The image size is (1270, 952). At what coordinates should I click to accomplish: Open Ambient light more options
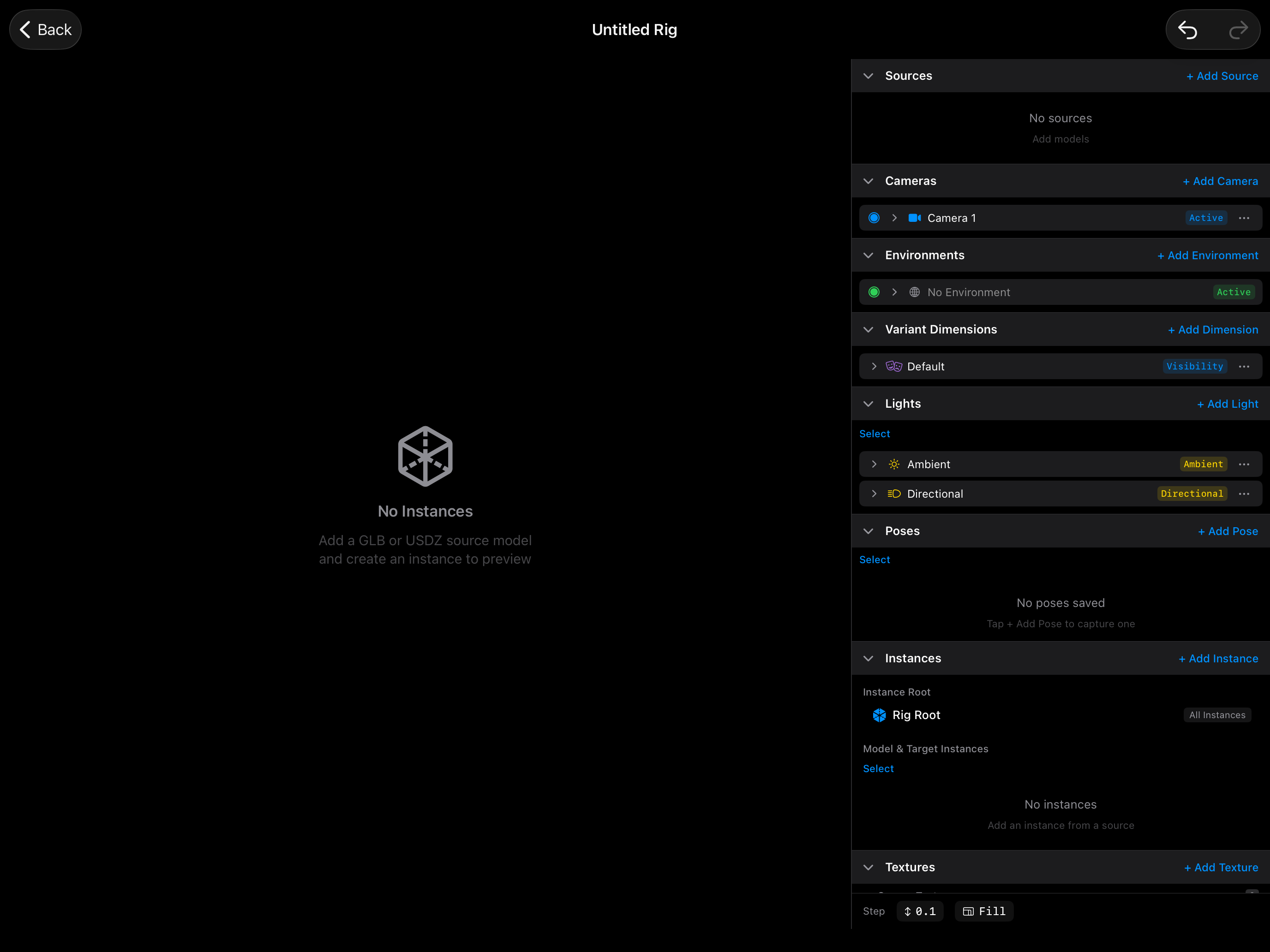tap(1244, 464)
